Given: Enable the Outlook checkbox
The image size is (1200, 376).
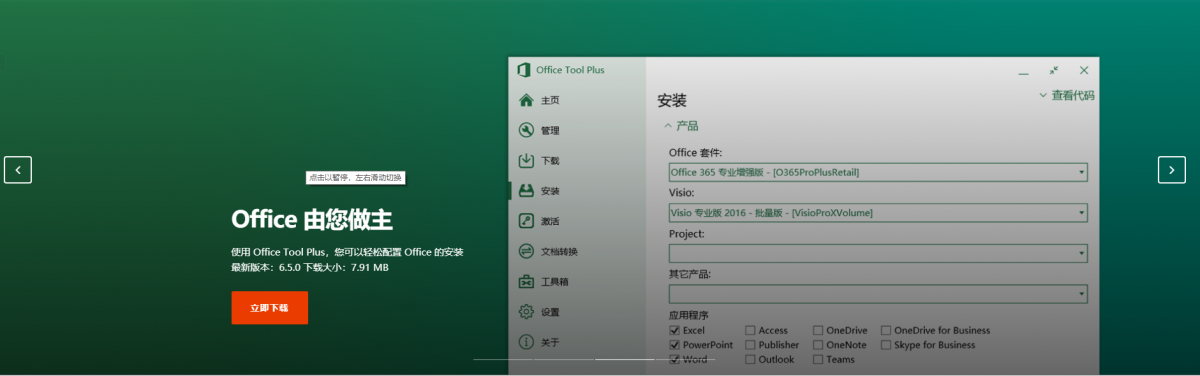Looking at the screenshot, I should (750, 359).
